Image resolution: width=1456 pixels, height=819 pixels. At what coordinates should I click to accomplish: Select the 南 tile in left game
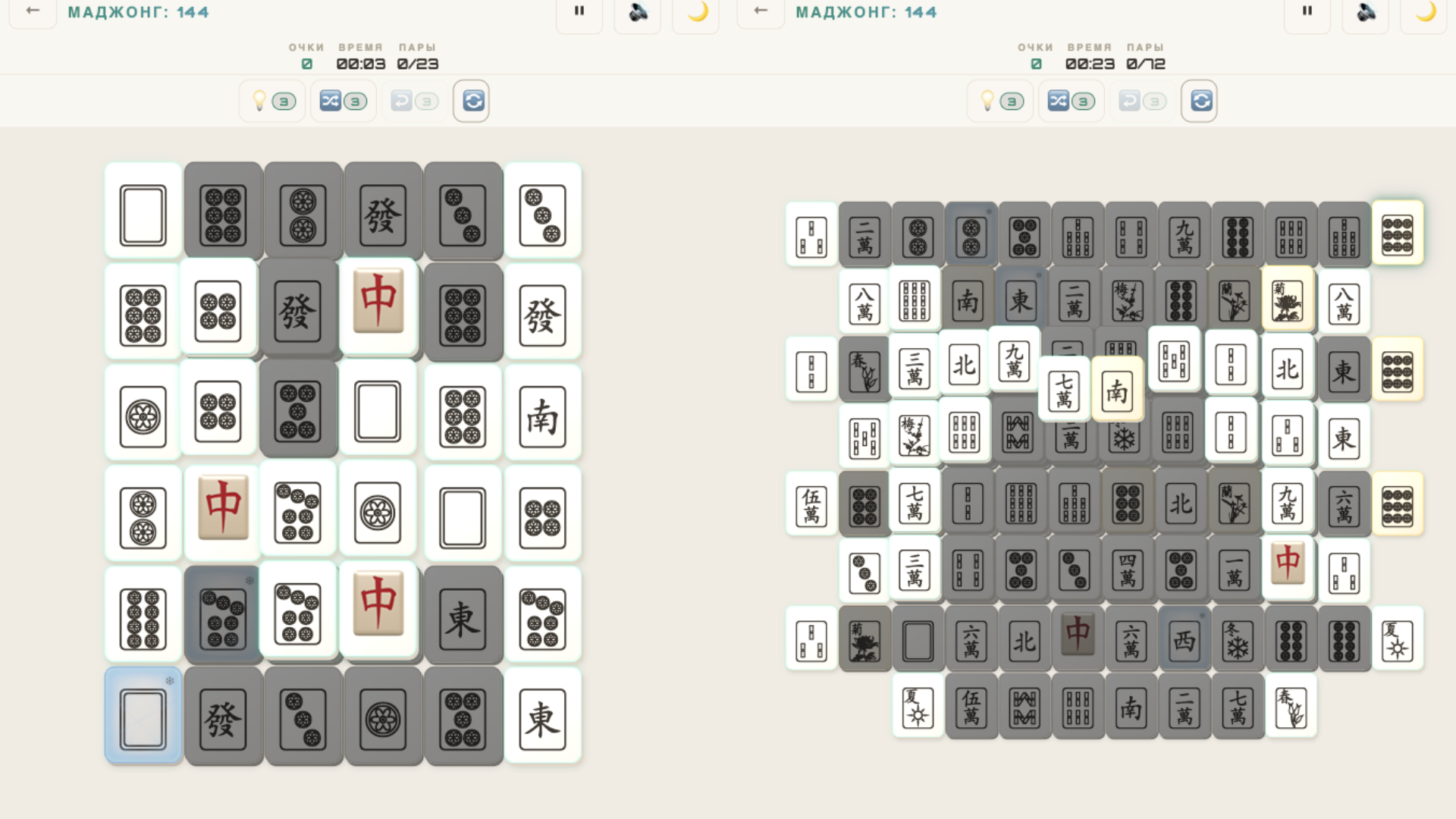pos(542,416)
